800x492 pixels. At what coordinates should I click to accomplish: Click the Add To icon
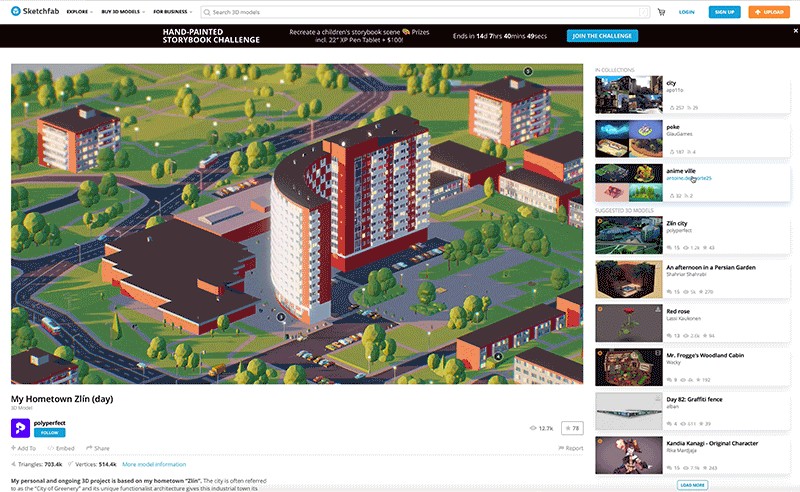(23, 448)
